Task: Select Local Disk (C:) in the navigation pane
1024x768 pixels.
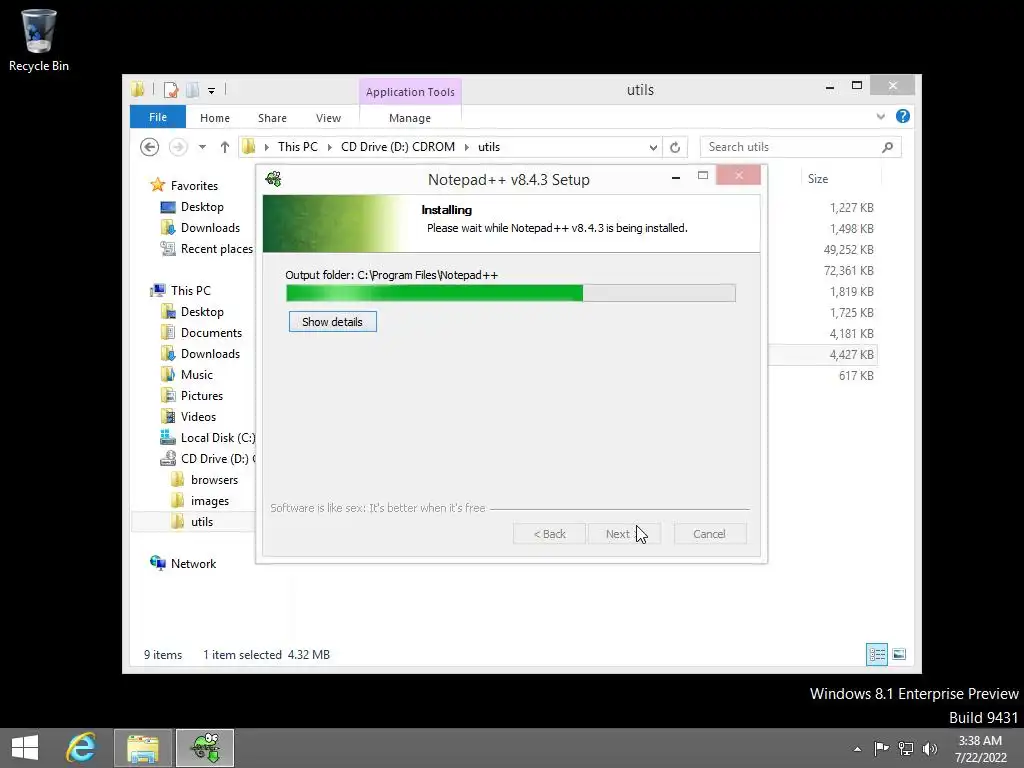Action: (217, 438)
